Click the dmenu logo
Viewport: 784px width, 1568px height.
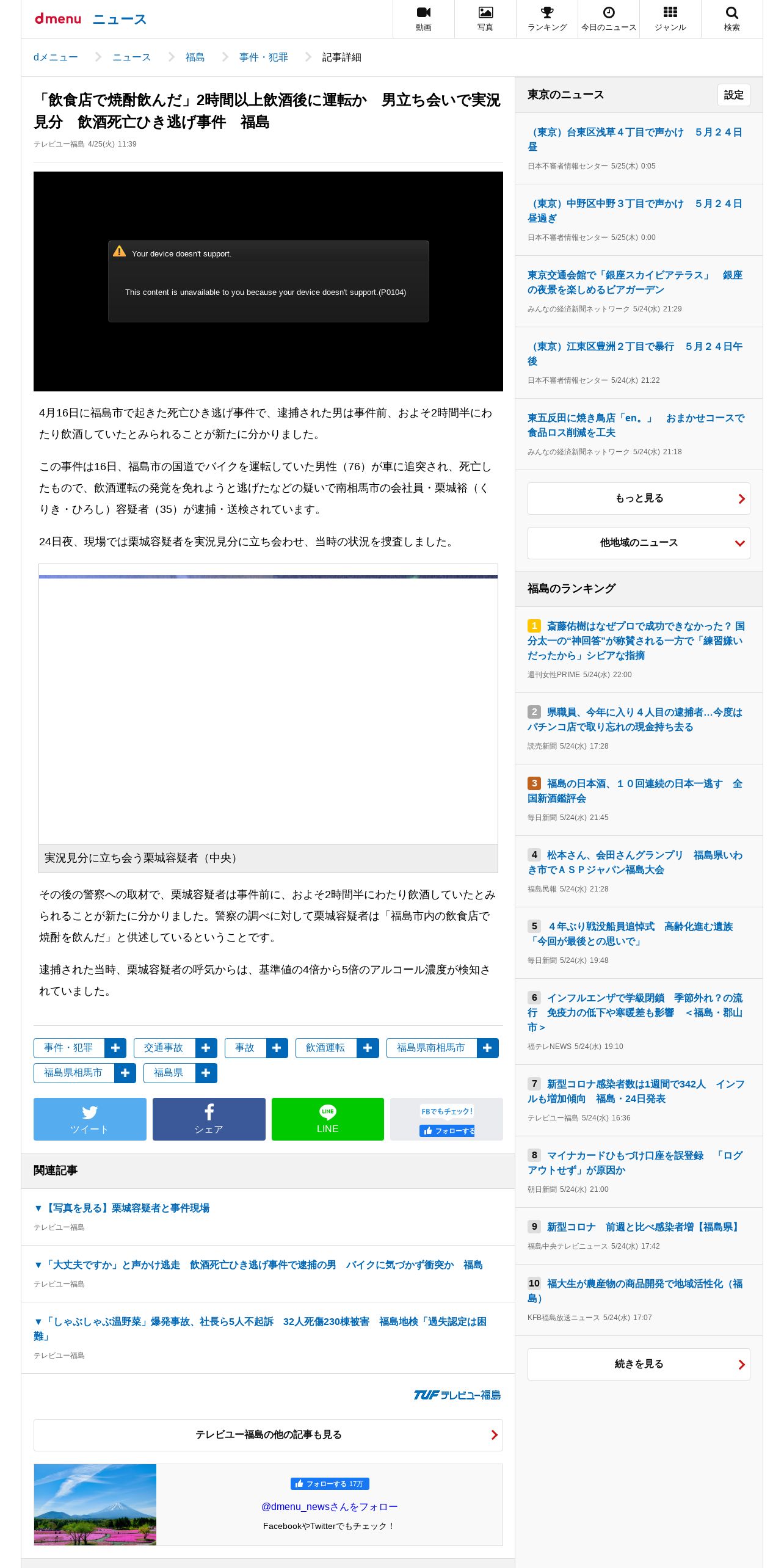(58, 19)
